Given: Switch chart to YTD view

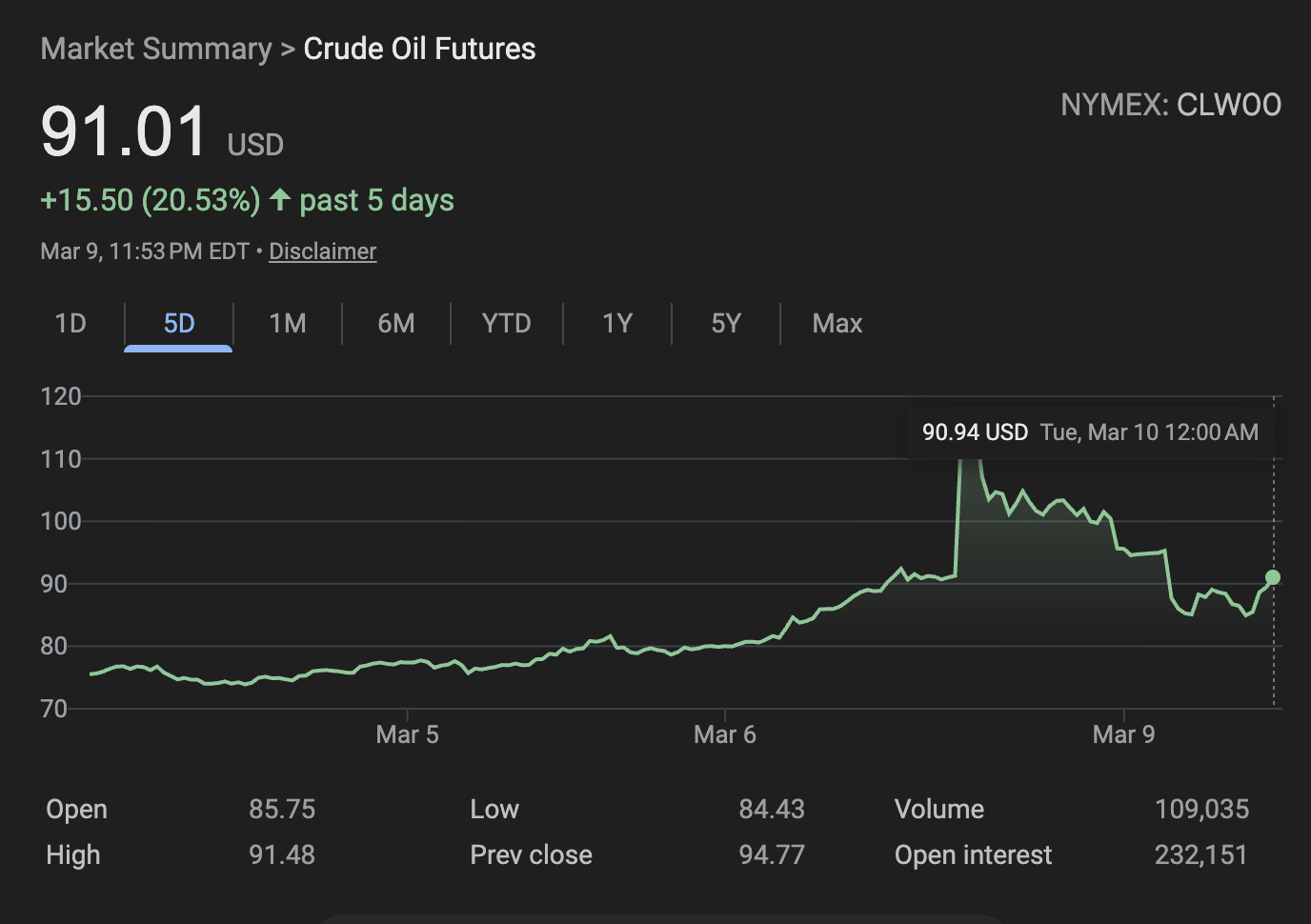Looking at the screenshot, I should (506, 324).
